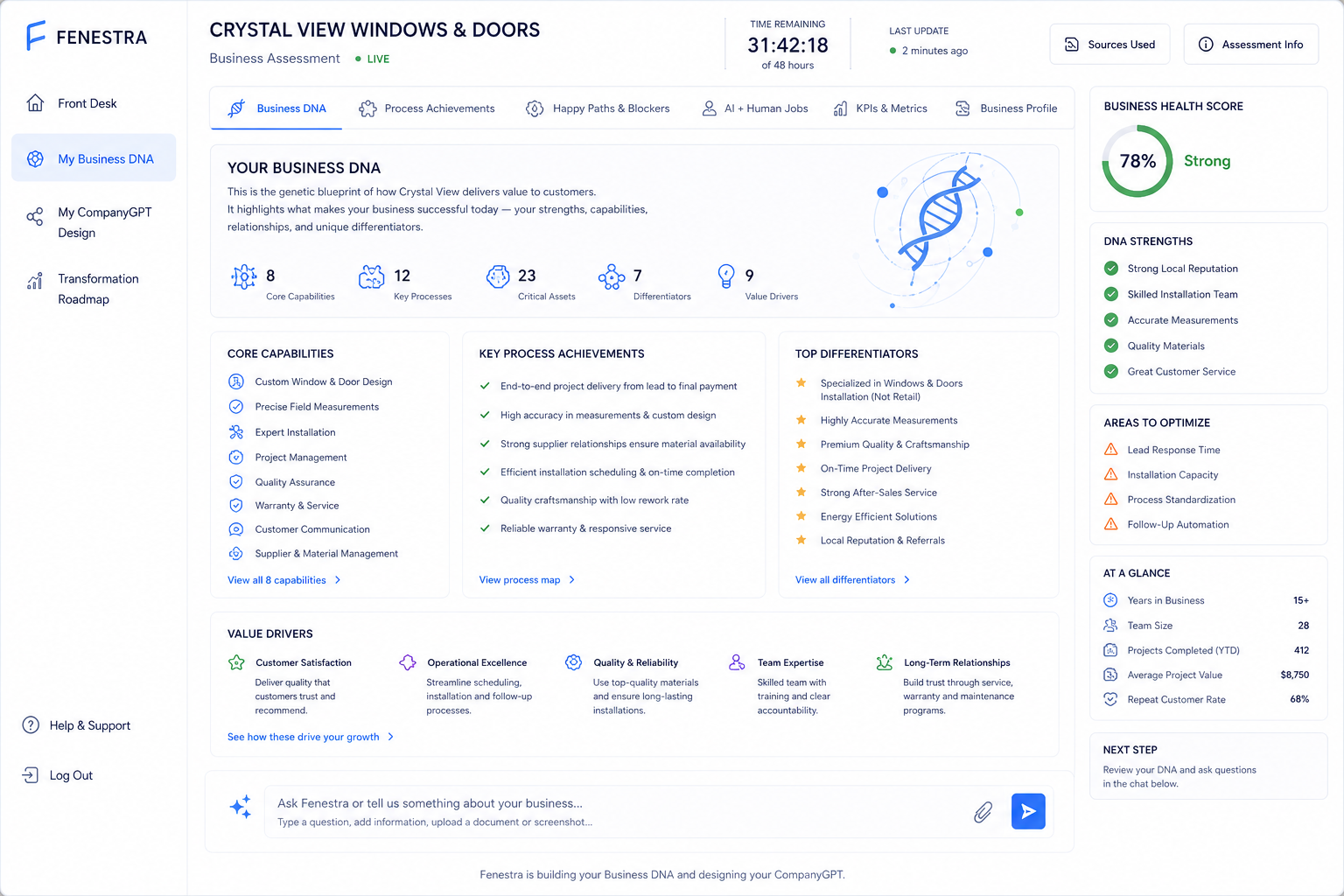The width and height of the screenshot is (1344, 896).
Task: Click the sparkle AI icon beside chat box
Action: click(x=241, y=807)
